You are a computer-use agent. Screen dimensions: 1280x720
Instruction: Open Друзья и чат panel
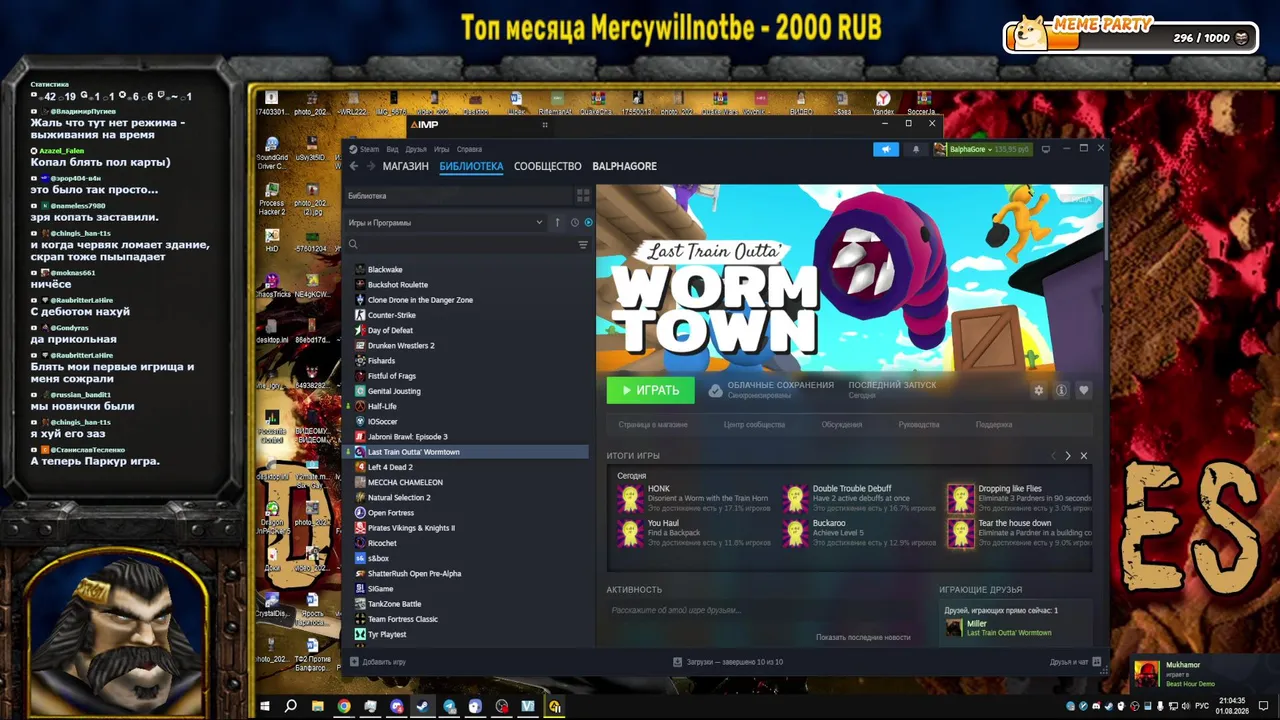click(x=1075, y=662)
